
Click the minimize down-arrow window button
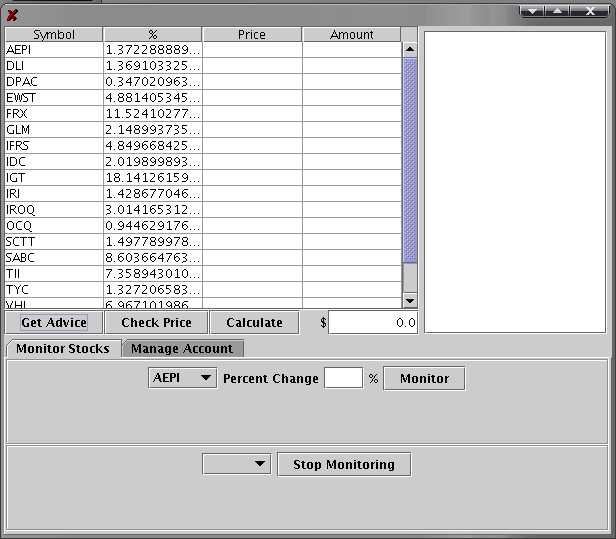(x=532, y=11)
